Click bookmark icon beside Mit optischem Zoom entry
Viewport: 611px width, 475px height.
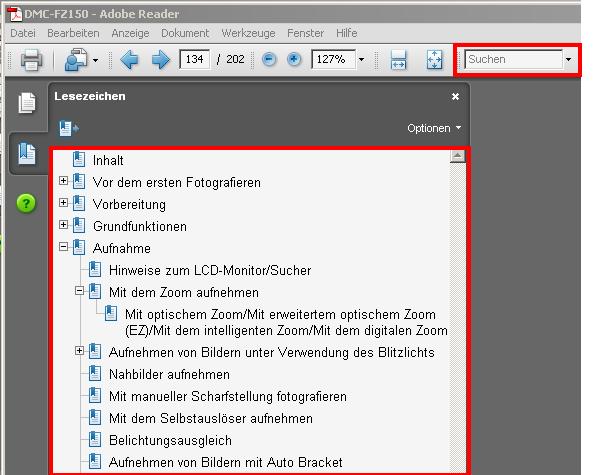111,313
